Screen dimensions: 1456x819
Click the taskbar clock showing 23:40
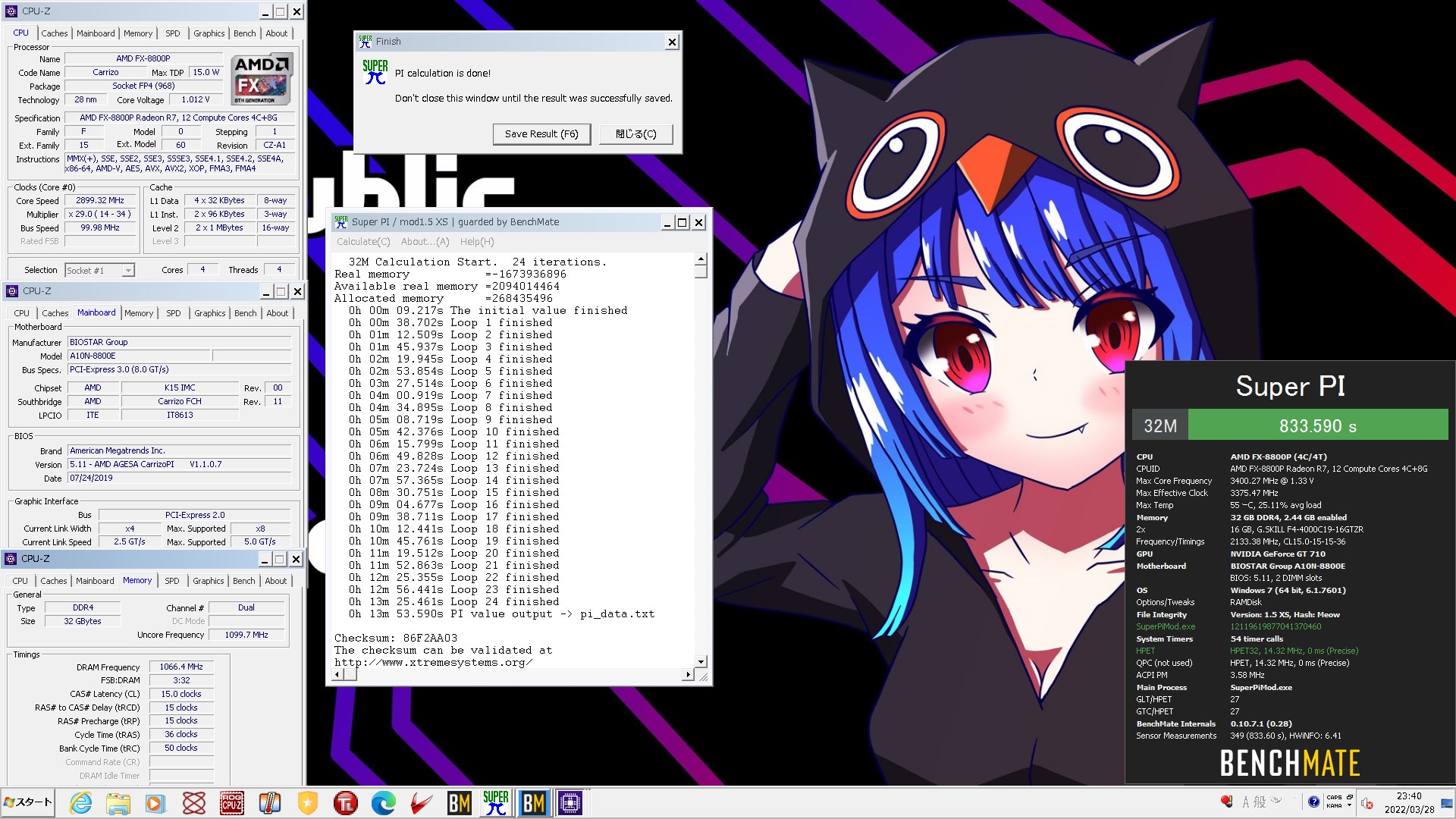pos(1408,803)
